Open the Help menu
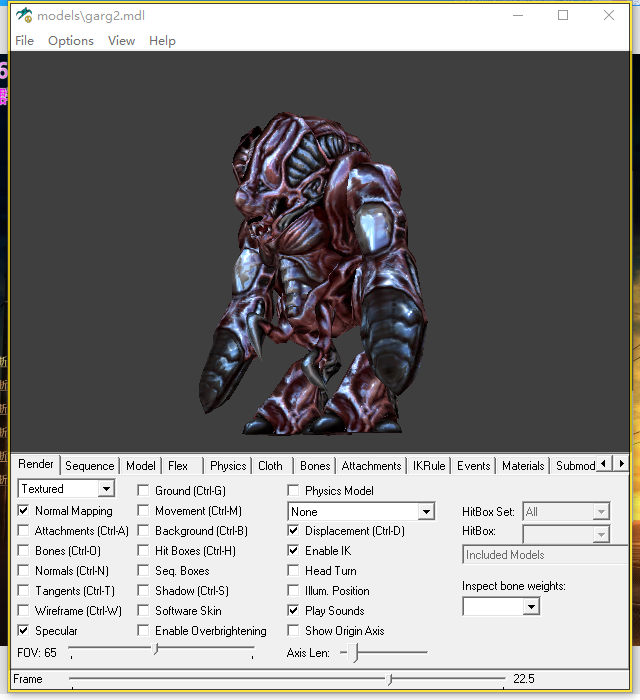 (162, 41)
